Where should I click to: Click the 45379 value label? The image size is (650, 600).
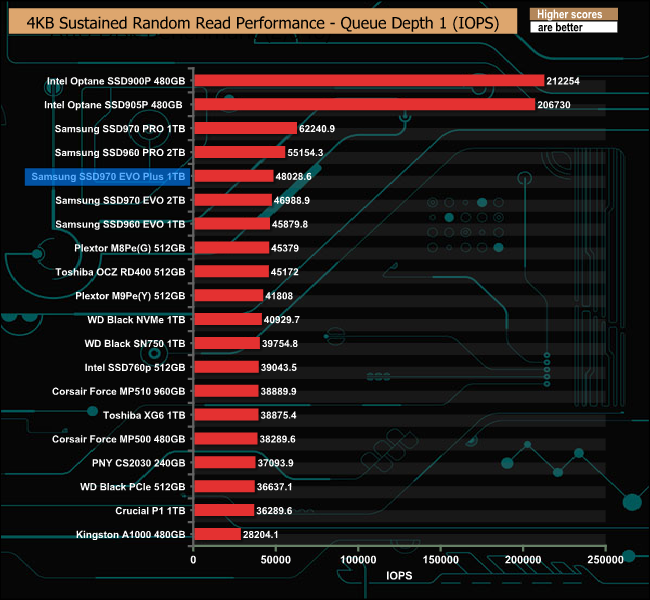pyautogui.click(x=285, y=248)
